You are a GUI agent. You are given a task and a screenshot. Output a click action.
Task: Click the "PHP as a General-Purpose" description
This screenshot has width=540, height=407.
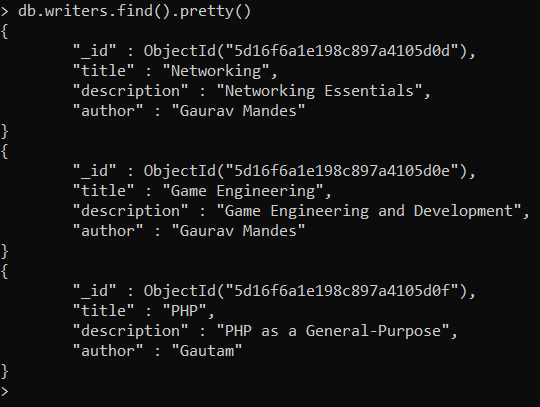click(x=333, y=331)
